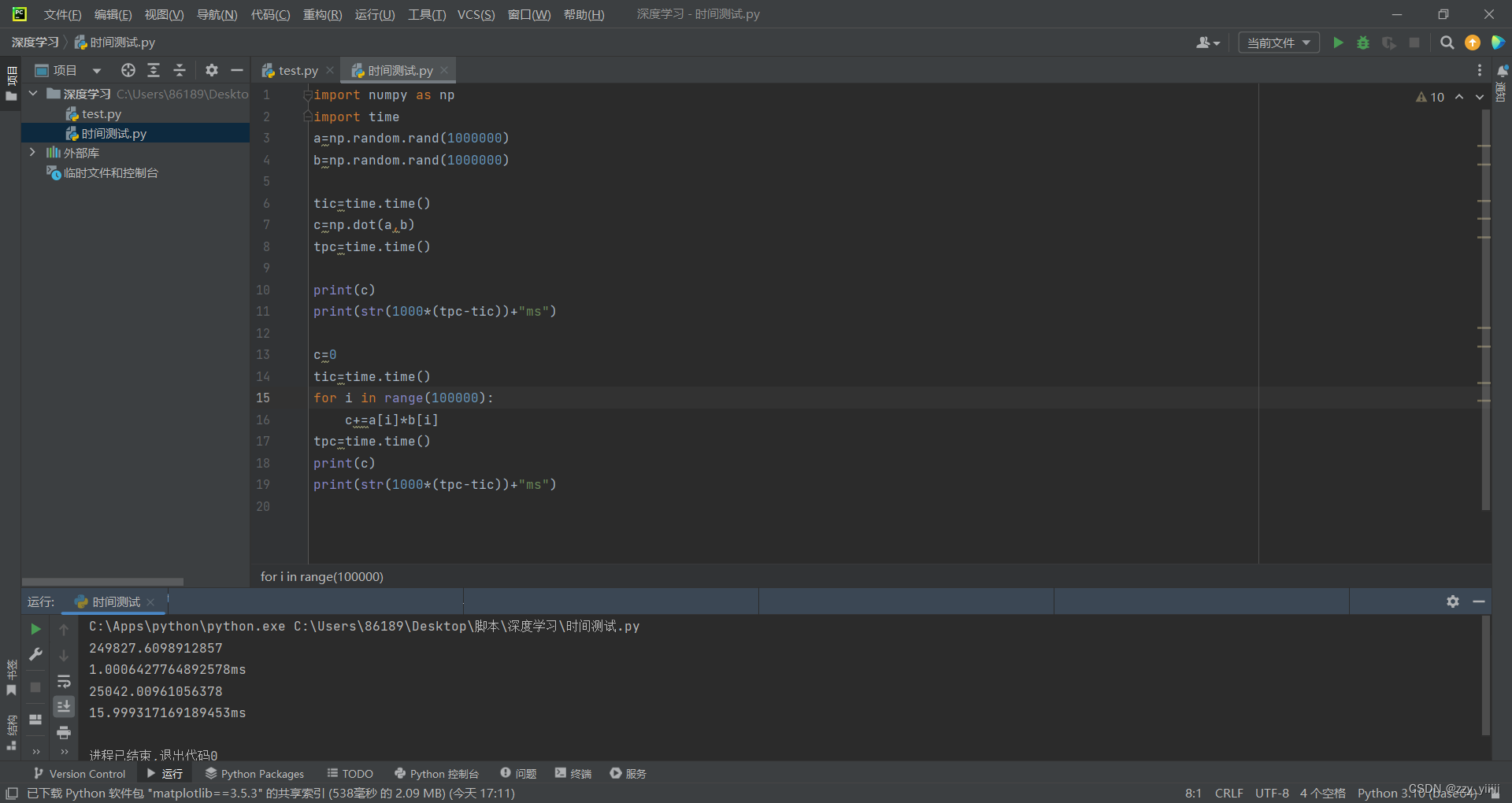
Task: Click the Stop square icon in top toolbar
Action: [1414, 43]
